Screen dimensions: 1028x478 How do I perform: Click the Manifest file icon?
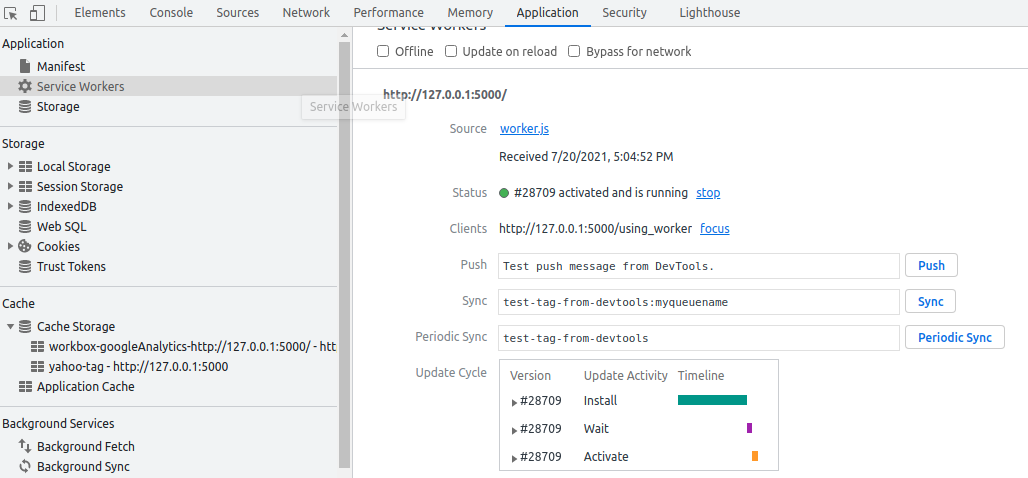click(x=25, y=66)
